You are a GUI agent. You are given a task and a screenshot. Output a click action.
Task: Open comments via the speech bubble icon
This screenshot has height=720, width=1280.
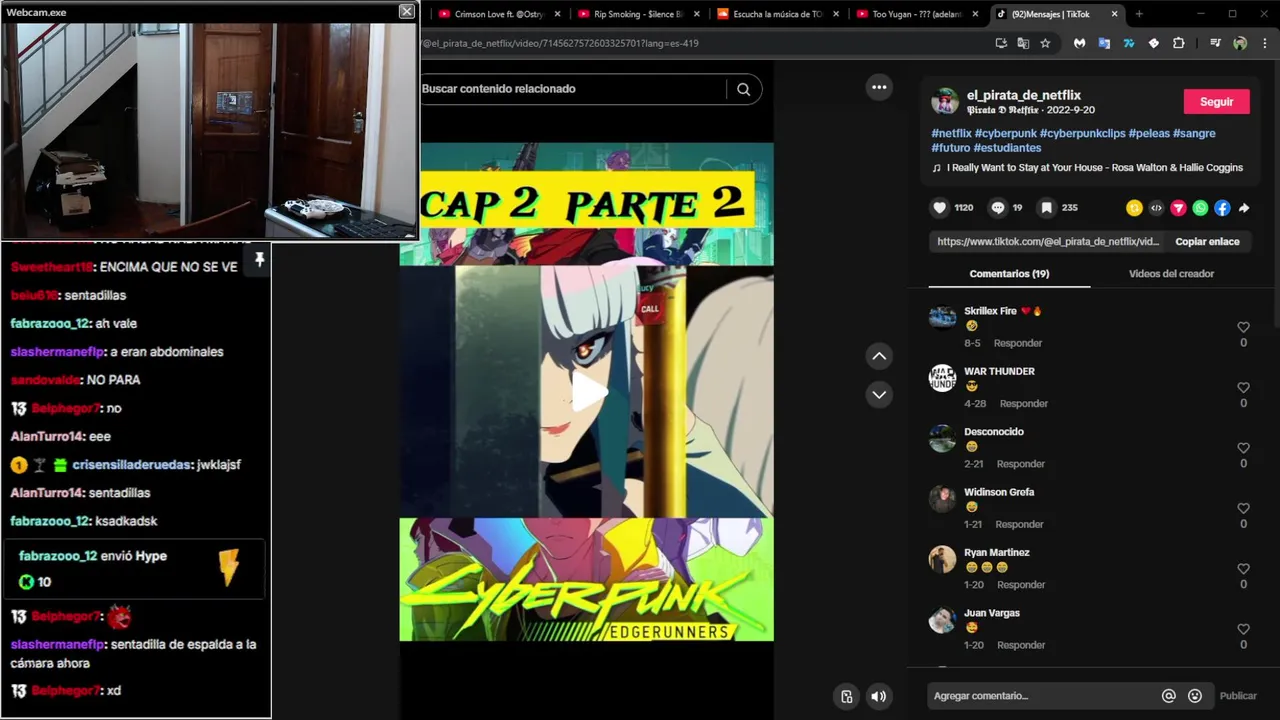tap(997, 208)
